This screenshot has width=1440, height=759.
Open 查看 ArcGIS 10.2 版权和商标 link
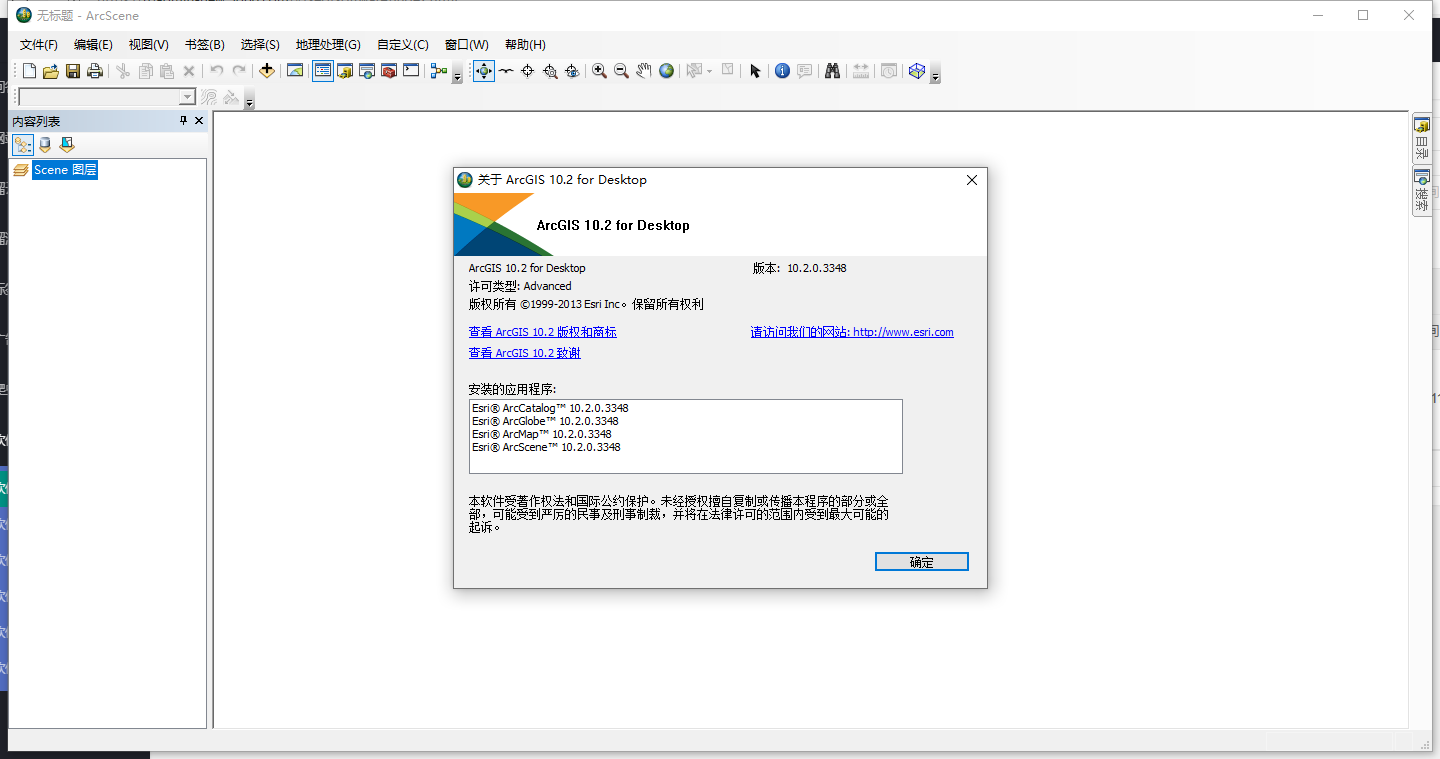coord(543,332)
